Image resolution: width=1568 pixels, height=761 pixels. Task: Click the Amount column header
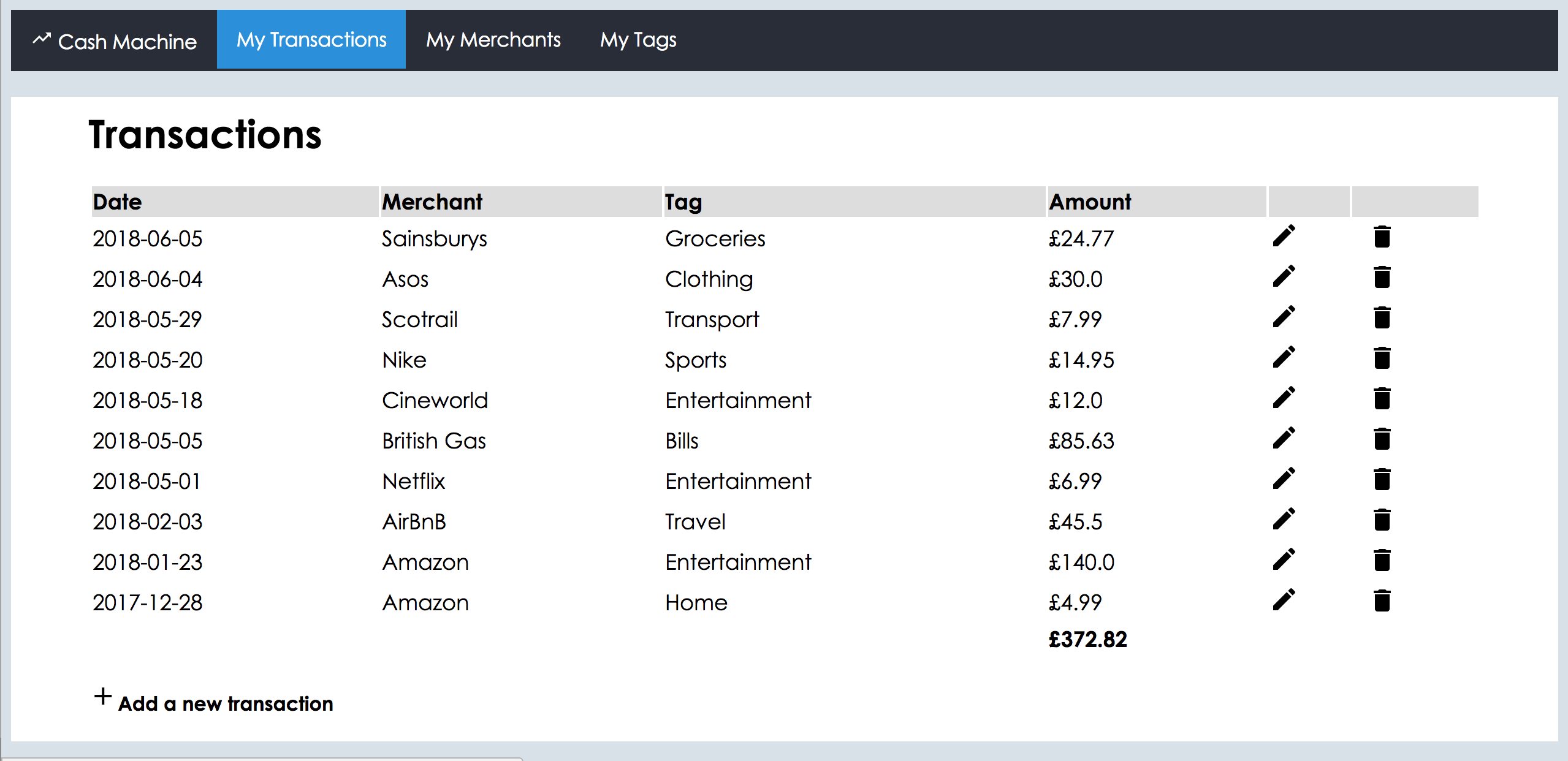[1090, 202]
